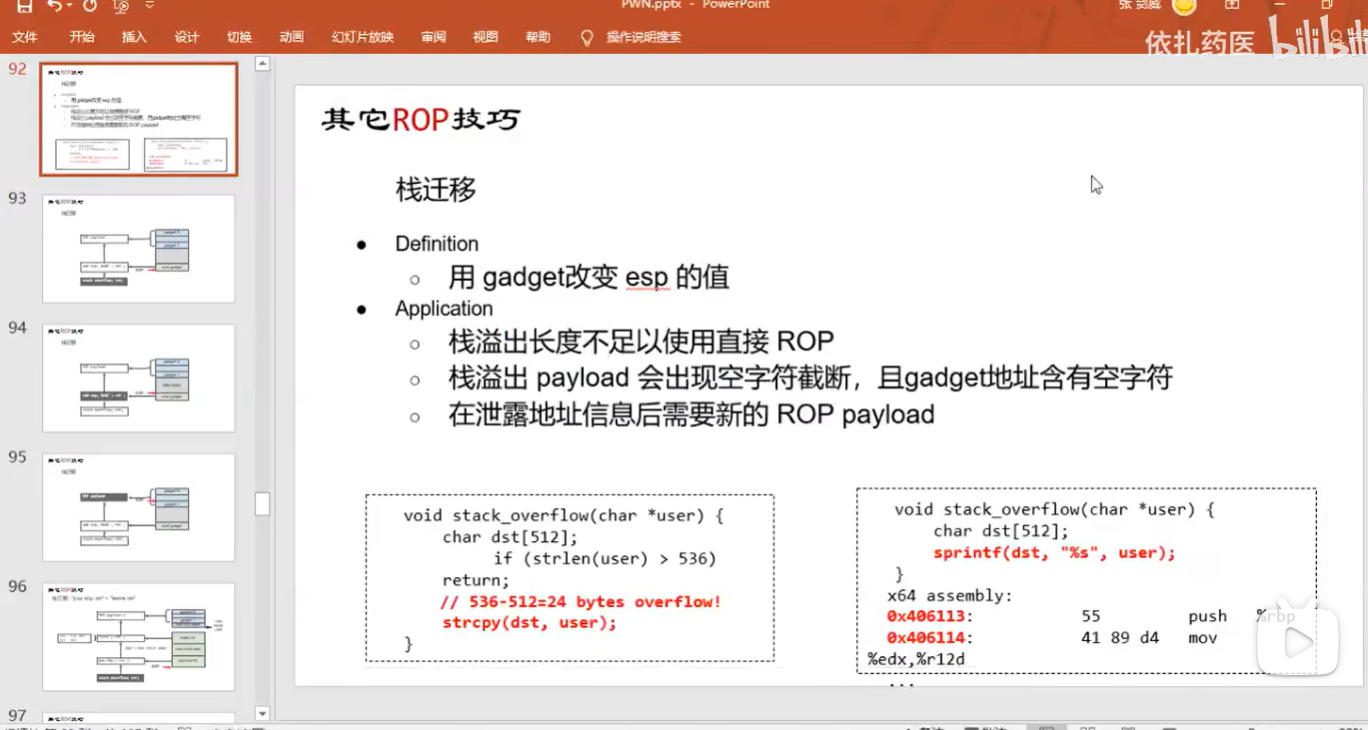
Task: Click the line about 空字符截断
Action: pos(810,378)
